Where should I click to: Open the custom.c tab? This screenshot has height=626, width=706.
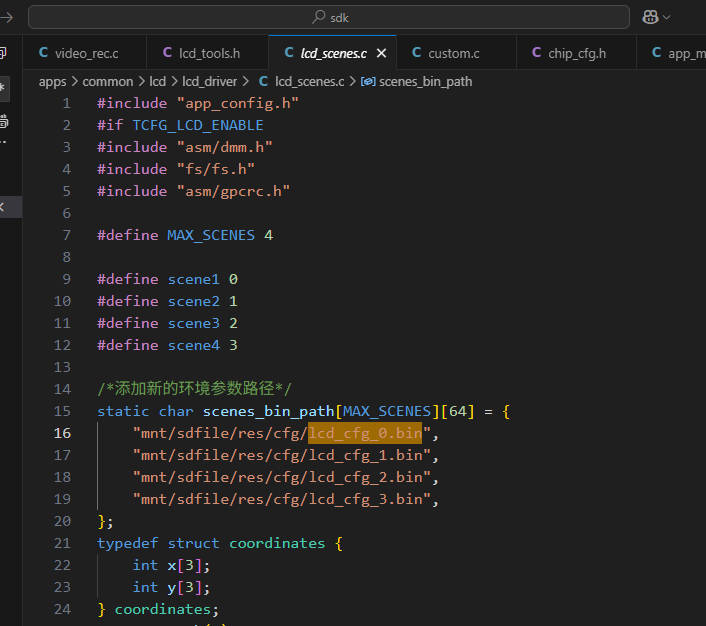point(456,53)
